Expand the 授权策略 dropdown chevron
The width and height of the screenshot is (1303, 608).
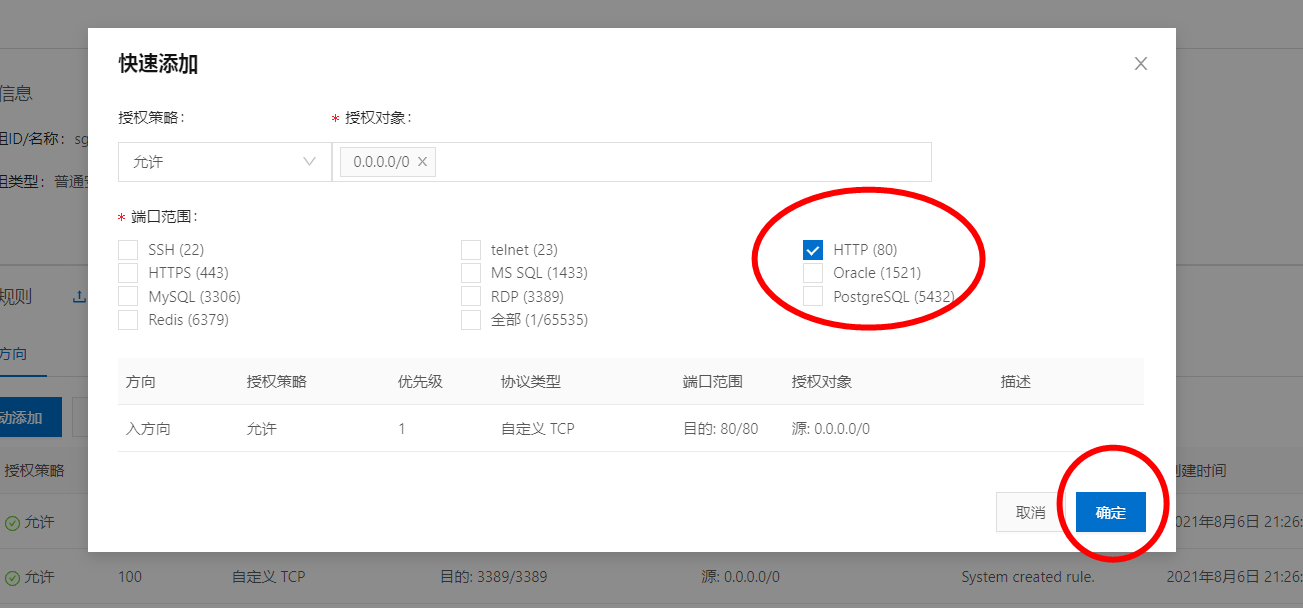308,162
